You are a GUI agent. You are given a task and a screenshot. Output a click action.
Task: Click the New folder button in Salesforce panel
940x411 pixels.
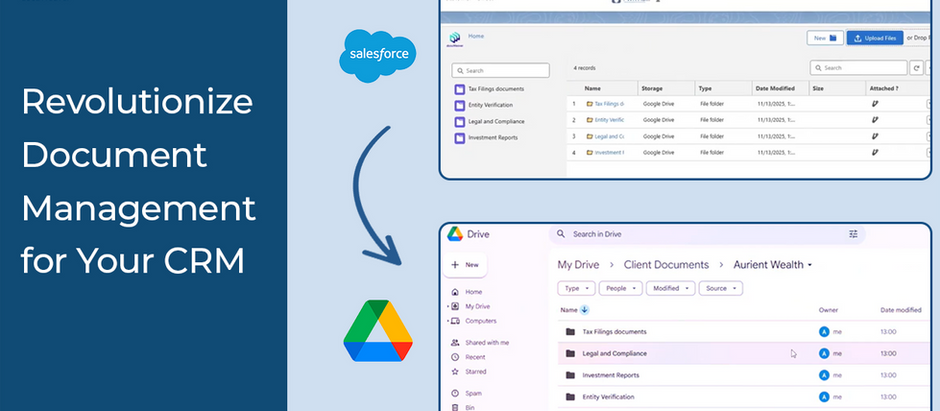[x=825, y=38]
